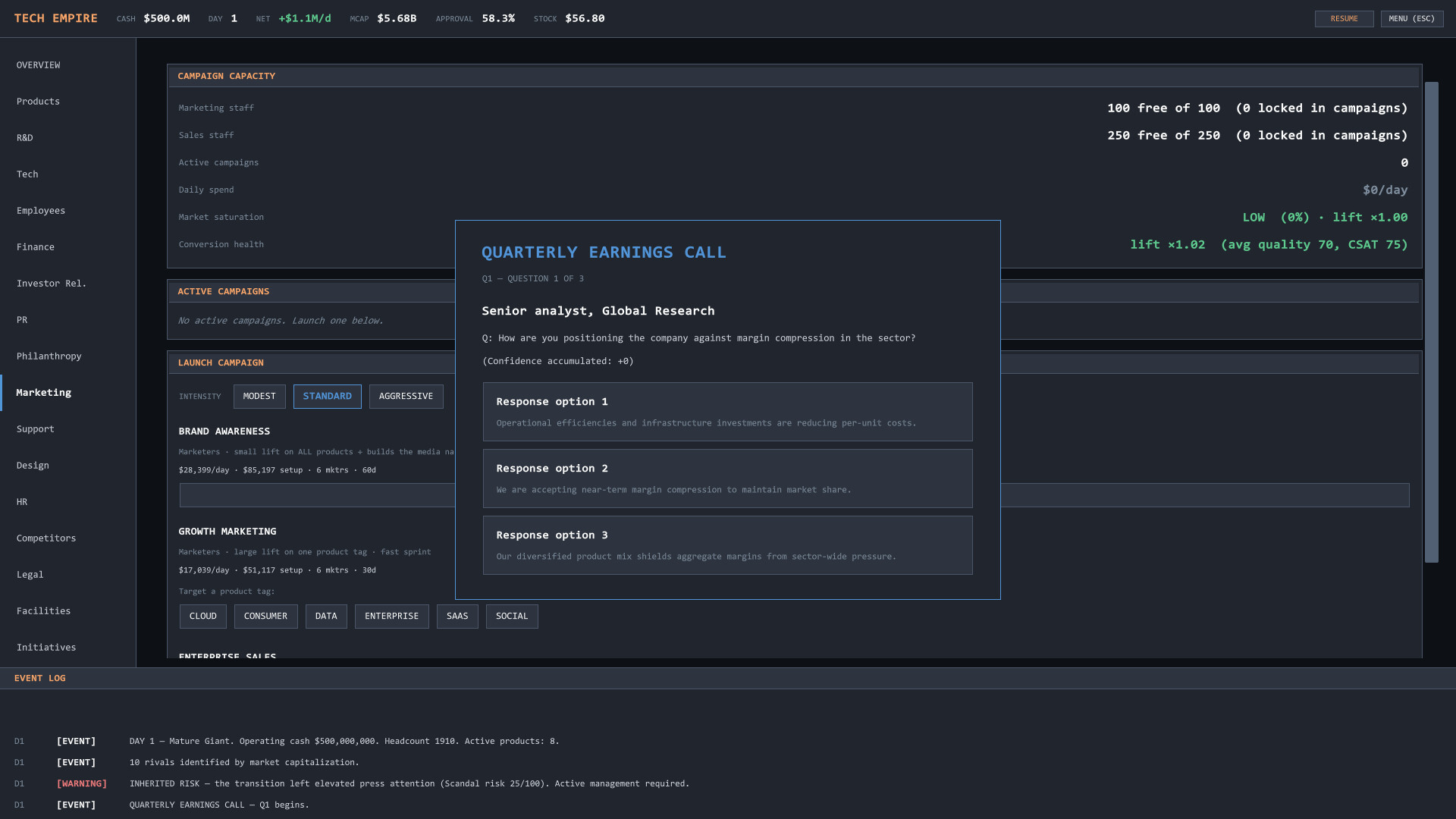Choose Response option 2 accepting margin compression
The height and width of the screenshot is (819, 1456).
(728, 479)
